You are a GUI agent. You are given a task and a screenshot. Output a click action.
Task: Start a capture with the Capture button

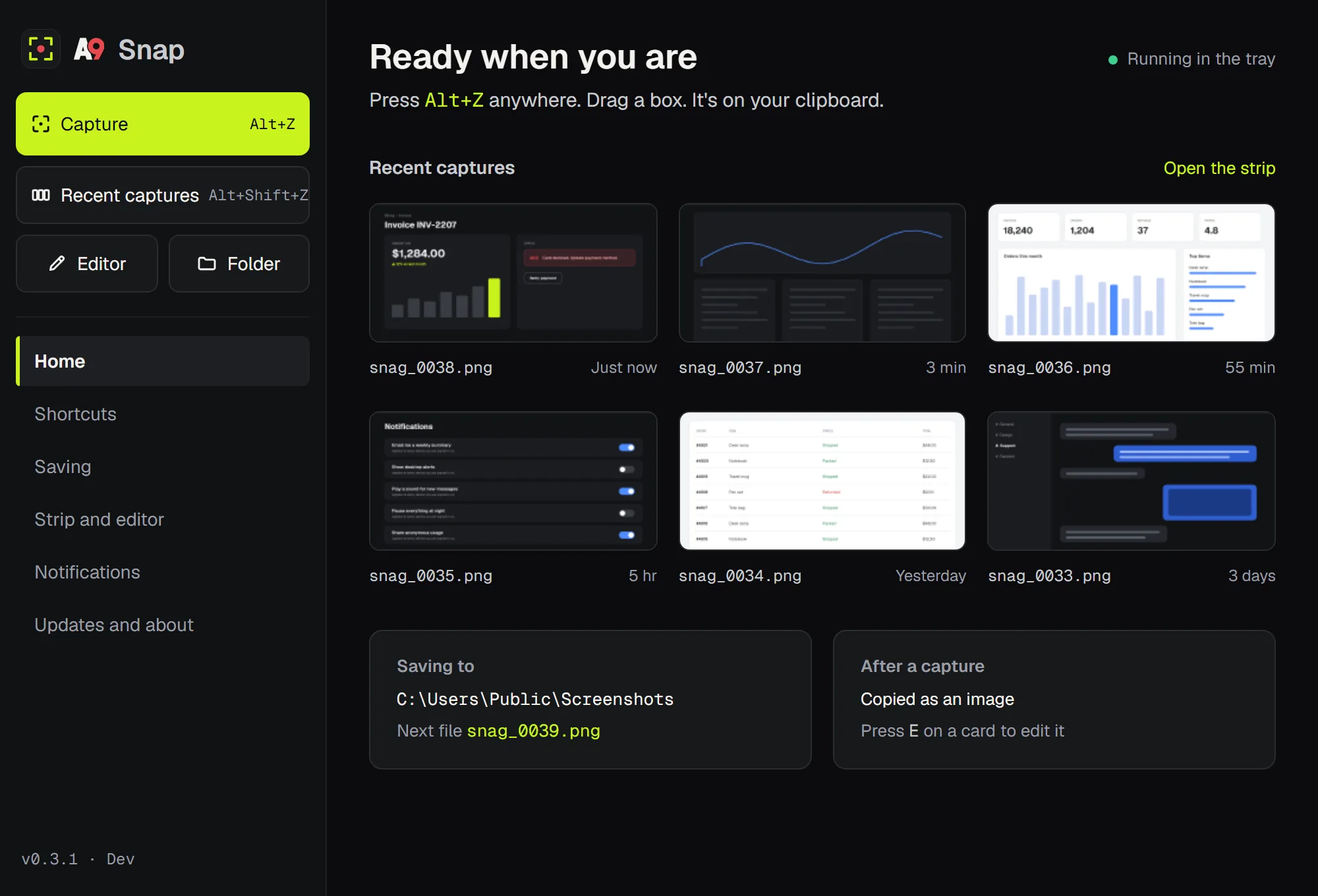click(x=163, y=124)
